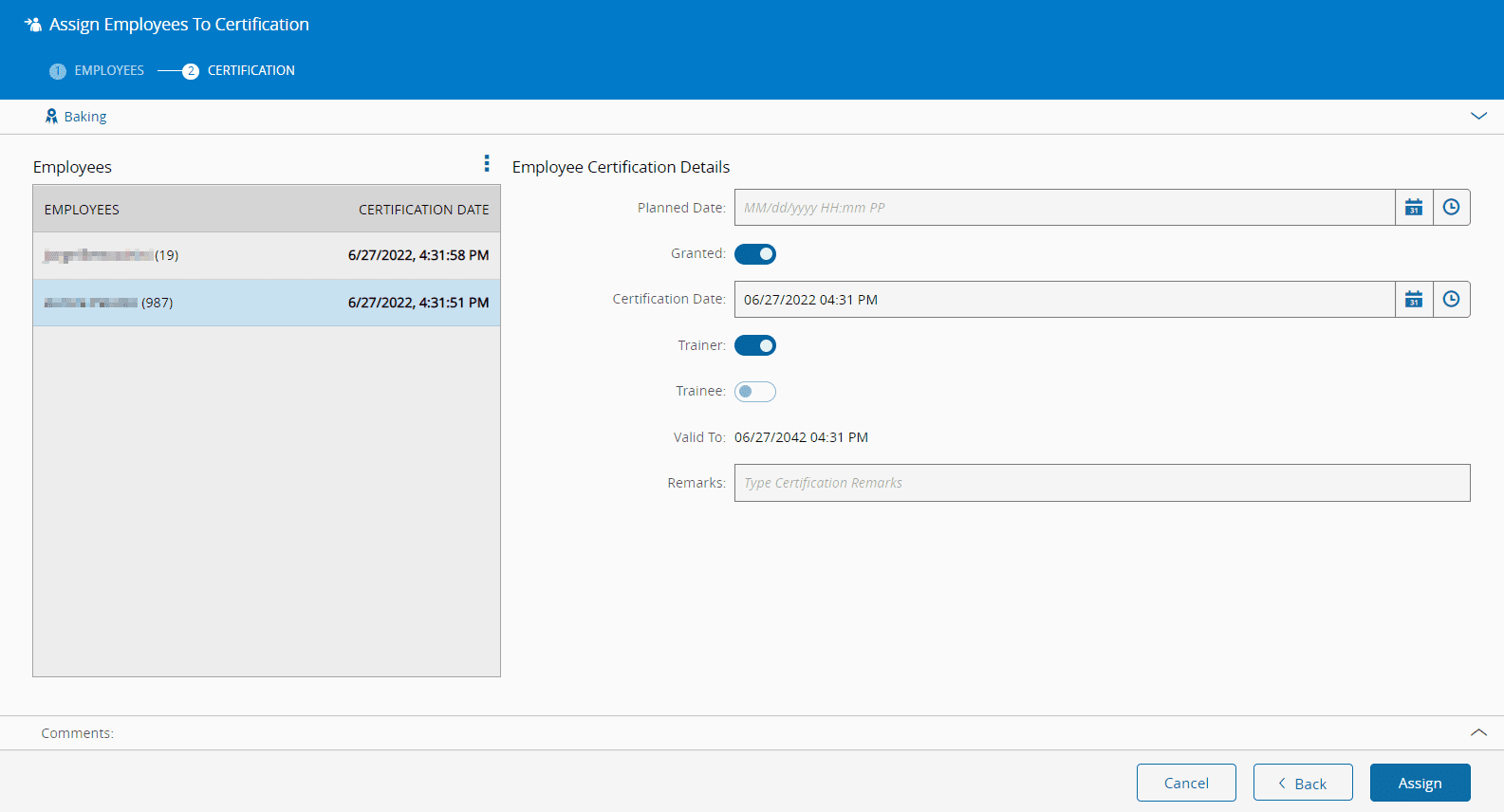Enable the Trainee toggle
This screenshot has width=1504, height=812.
coord(755,392)
